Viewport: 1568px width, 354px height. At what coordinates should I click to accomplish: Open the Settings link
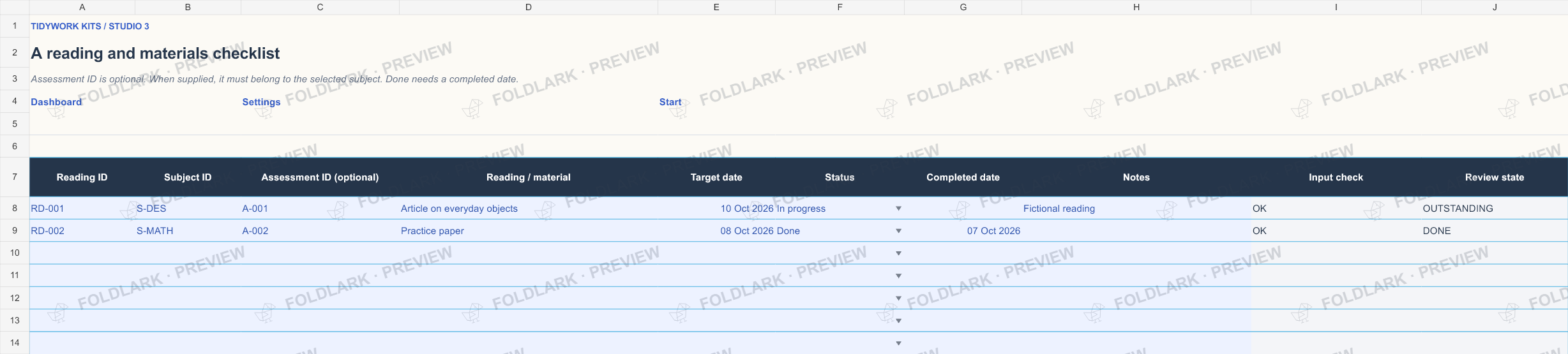coord(261,102)
